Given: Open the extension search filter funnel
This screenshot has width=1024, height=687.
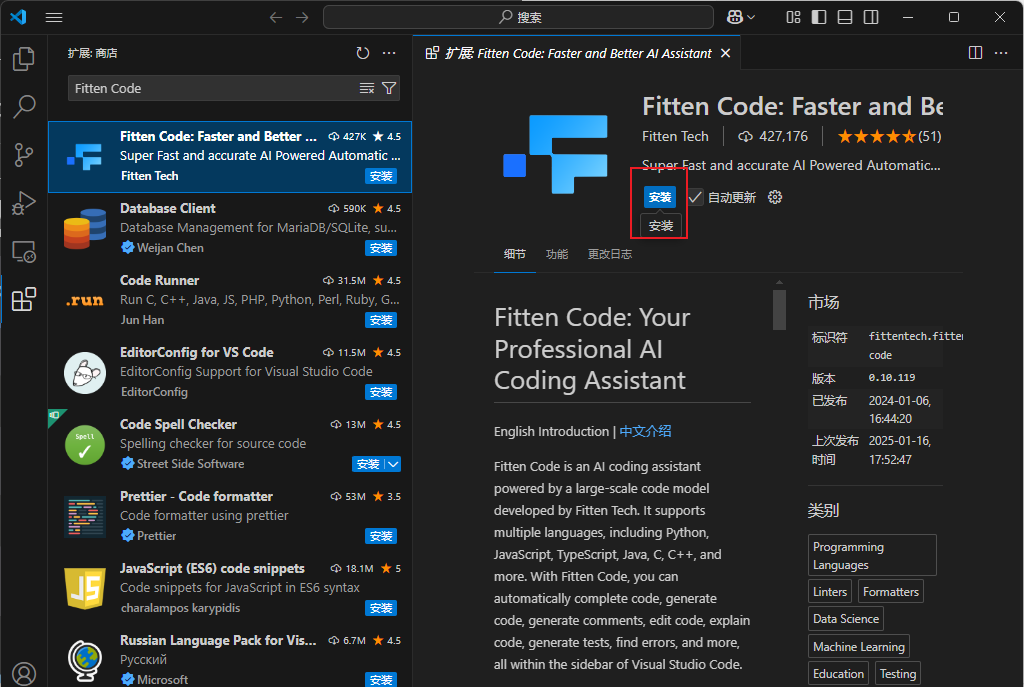Looking at the screenshot, I should click(389, 88).
